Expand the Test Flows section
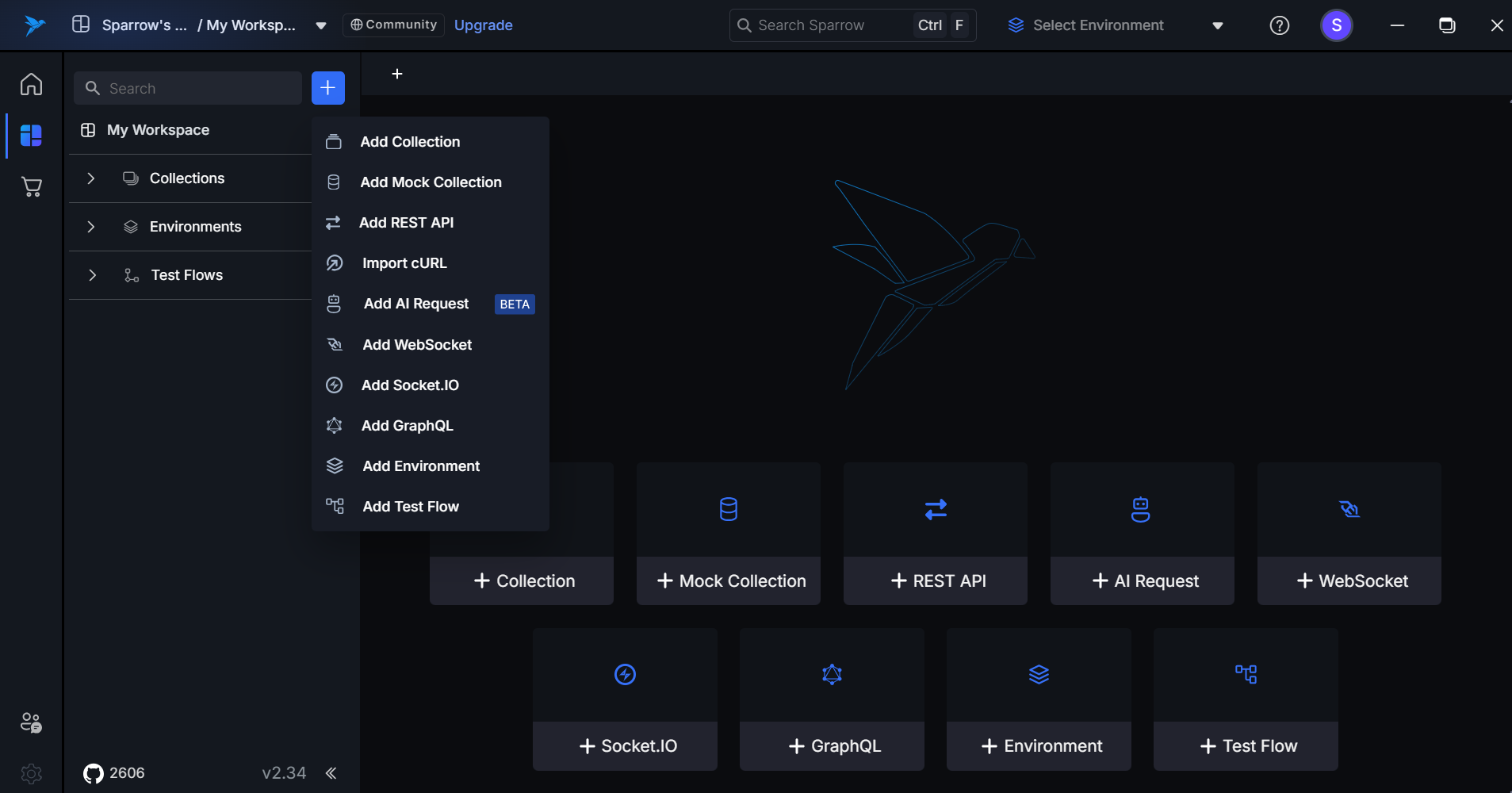Screen dimensions: 1512x793 pyautogui.click(x=92, y=275)
